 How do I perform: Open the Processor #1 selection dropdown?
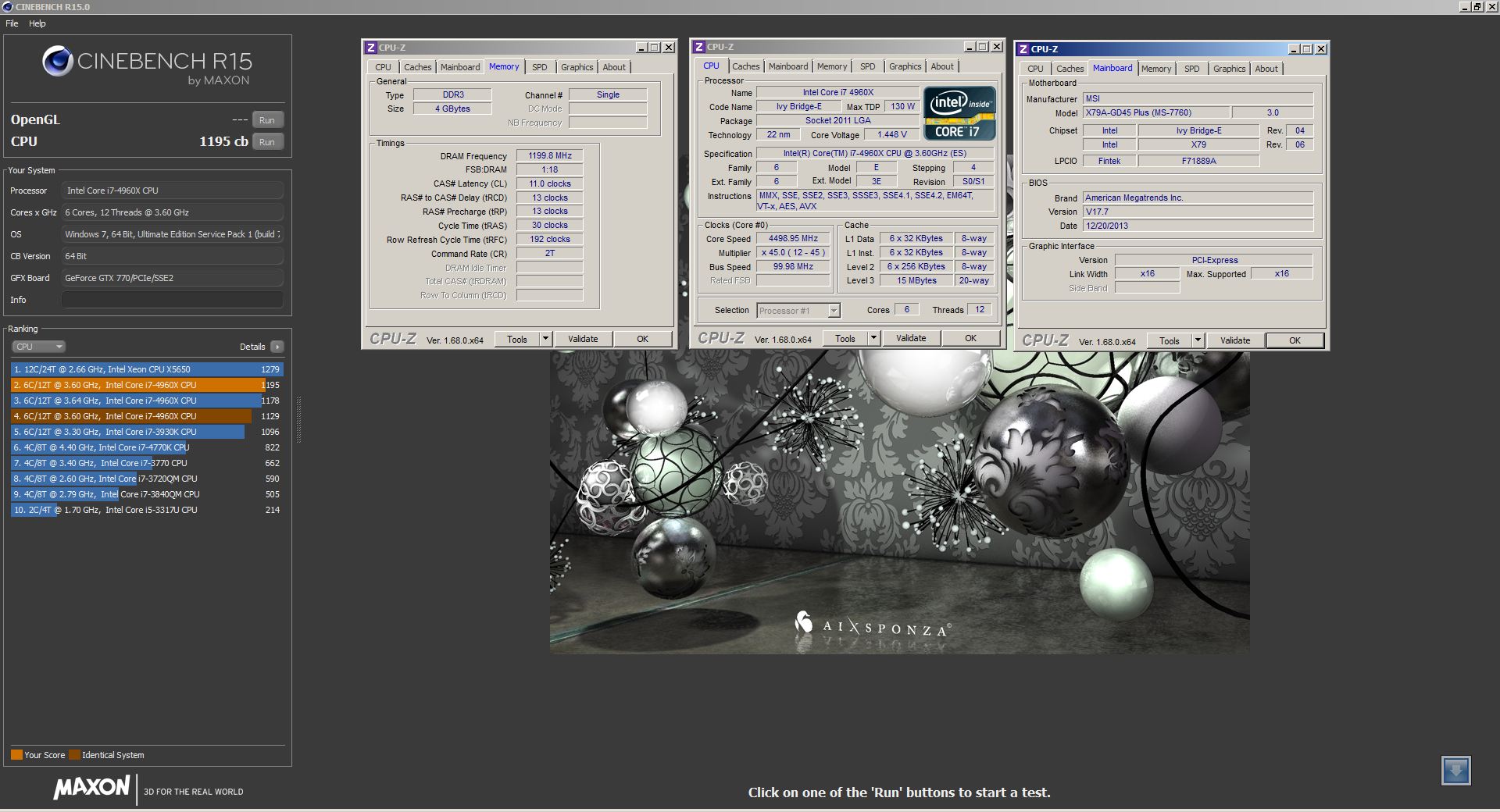tap(834, 311)
